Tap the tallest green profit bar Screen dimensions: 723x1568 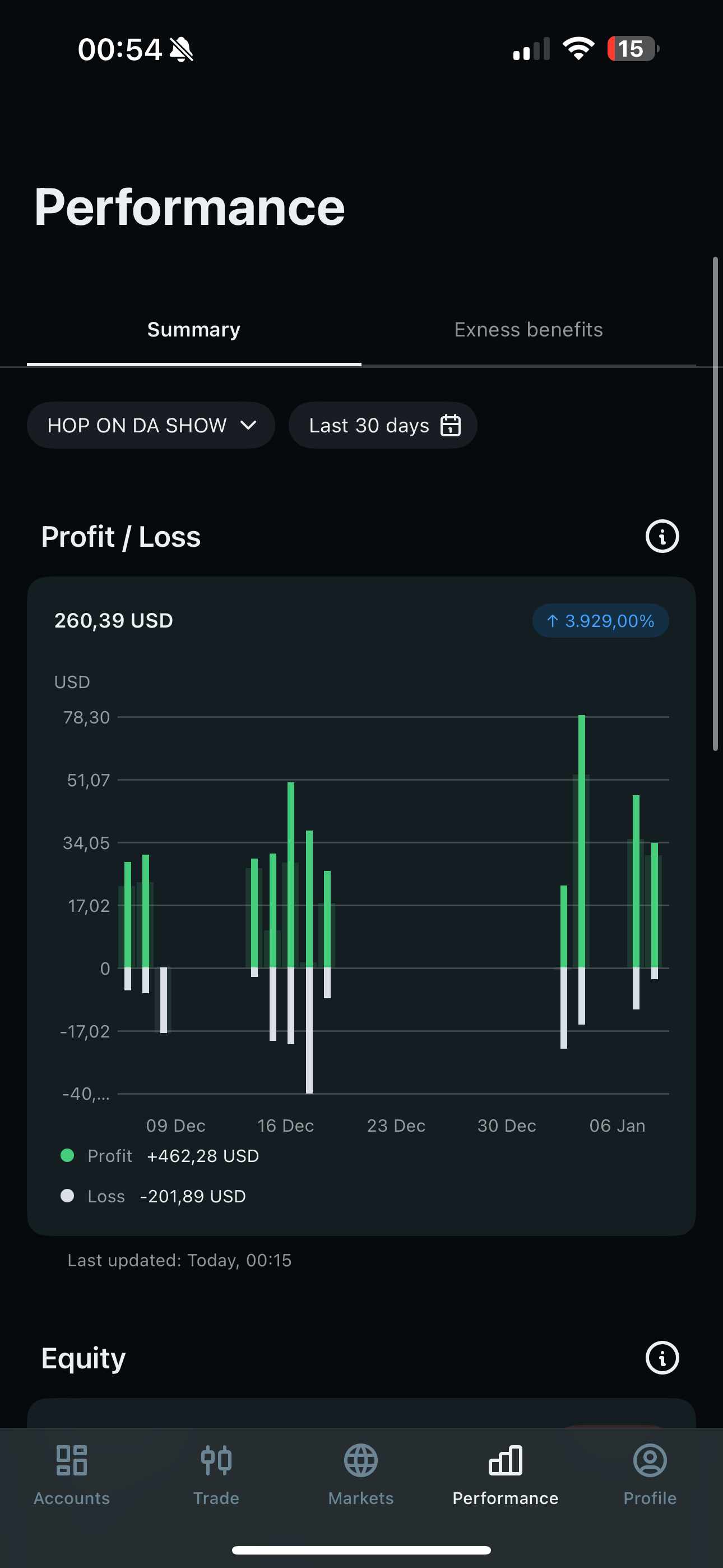coord(582,840)
